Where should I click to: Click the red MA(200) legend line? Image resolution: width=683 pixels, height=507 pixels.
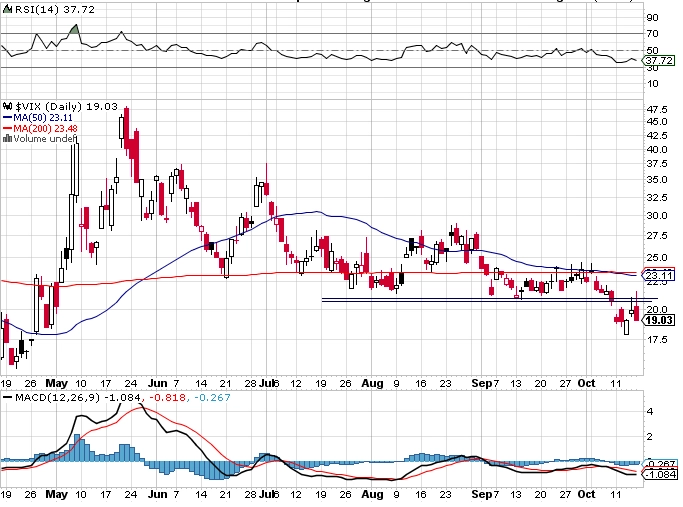click(7, 128)
